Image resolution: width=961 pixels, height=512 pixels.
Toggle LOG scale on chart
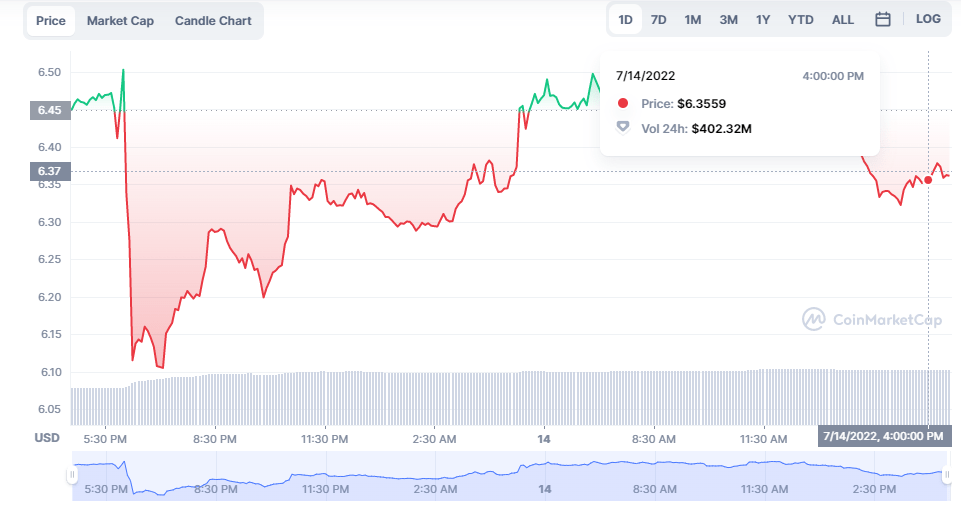pos(928,19)
